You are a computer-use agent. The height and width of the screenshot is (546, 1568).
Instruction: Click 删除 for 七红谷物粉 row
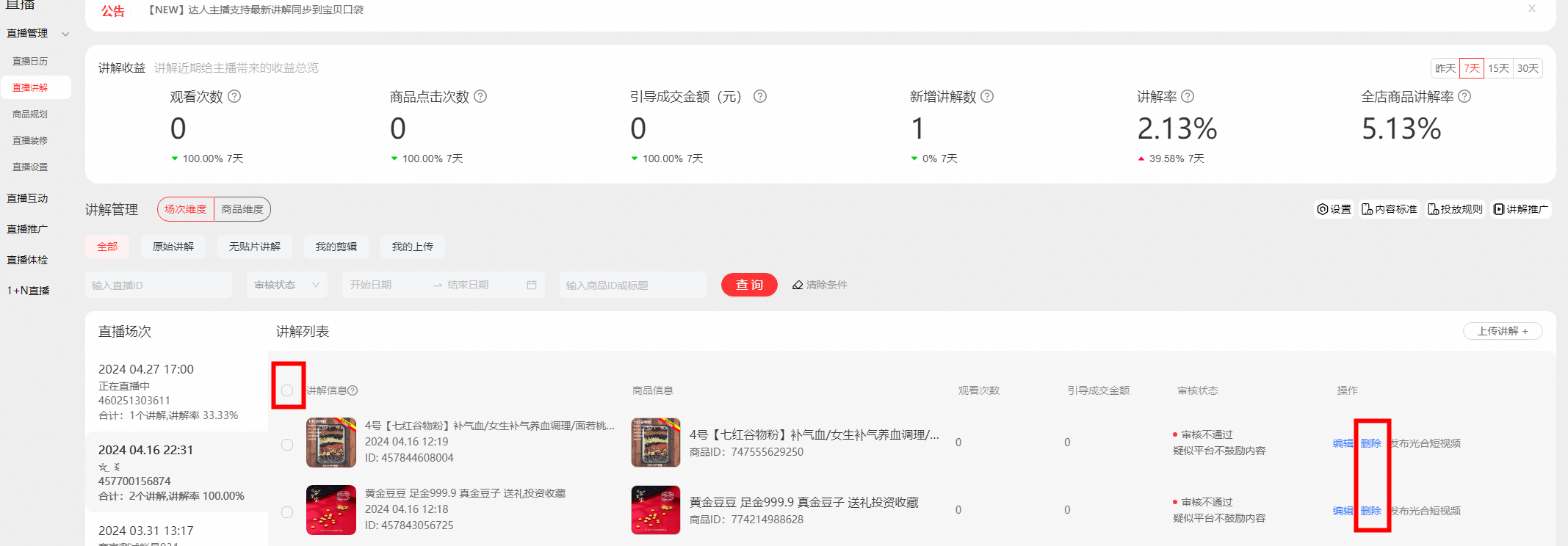[1370, 443]
